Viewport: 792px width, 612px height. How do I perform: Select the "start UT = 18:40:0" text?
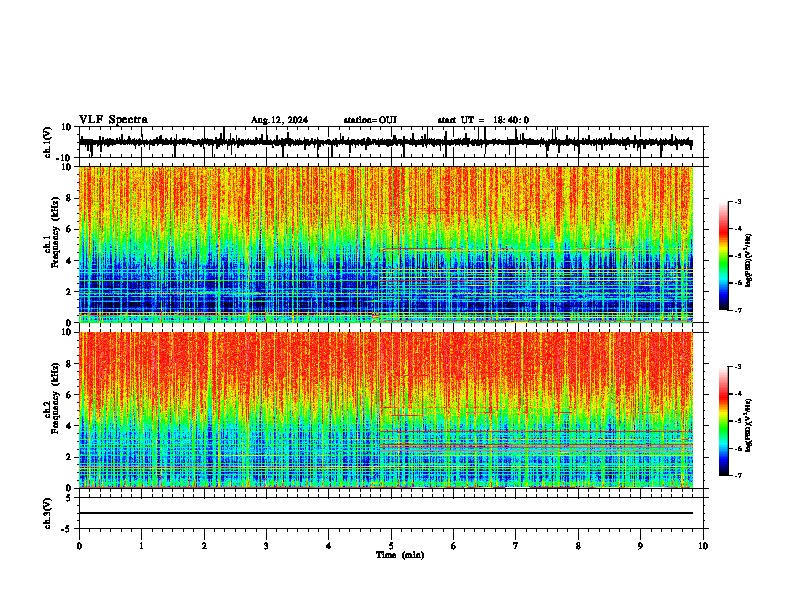[483, 120]
